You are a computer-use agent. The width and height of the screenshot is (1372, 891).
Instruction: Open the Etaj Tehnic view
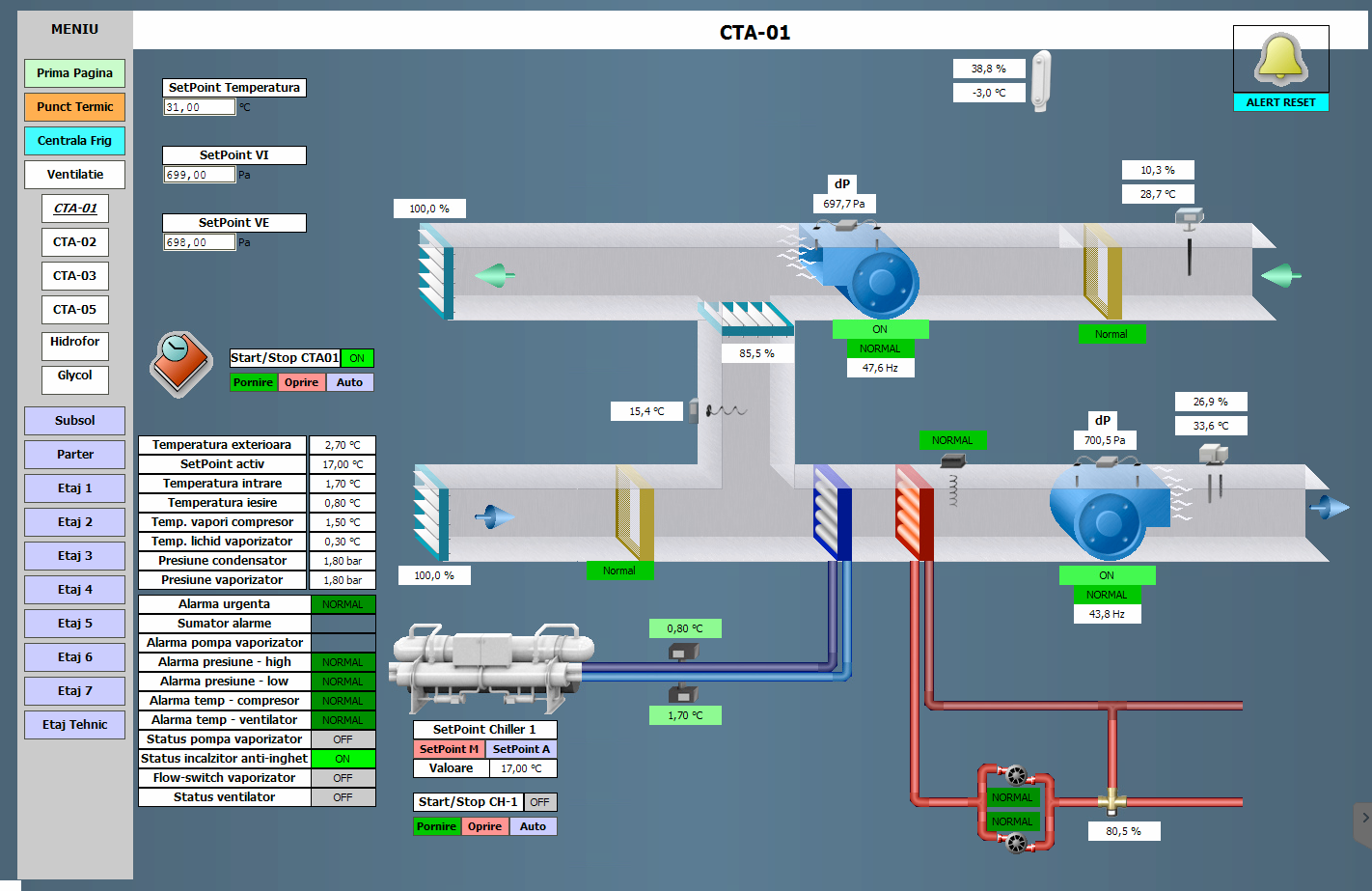75,725
